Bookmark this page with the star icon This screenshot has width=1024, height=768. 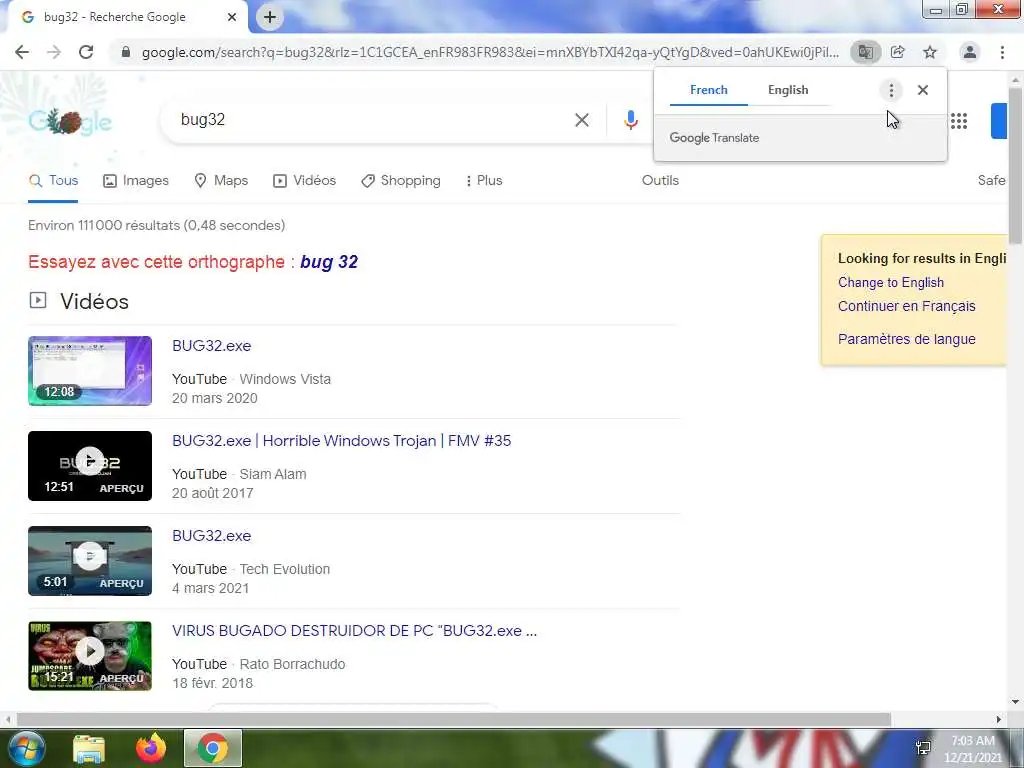[x=930, y=52]
